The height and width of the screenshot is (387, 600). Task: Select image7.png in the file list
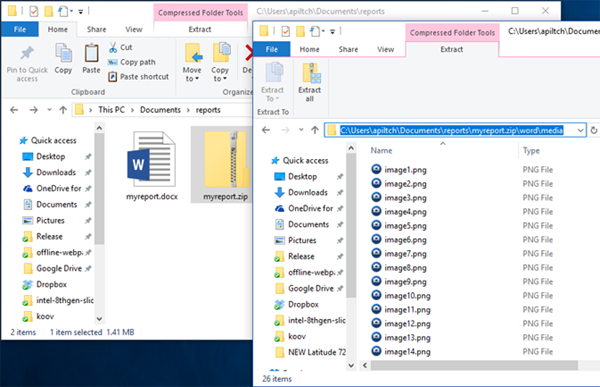[x=405, y=254]
